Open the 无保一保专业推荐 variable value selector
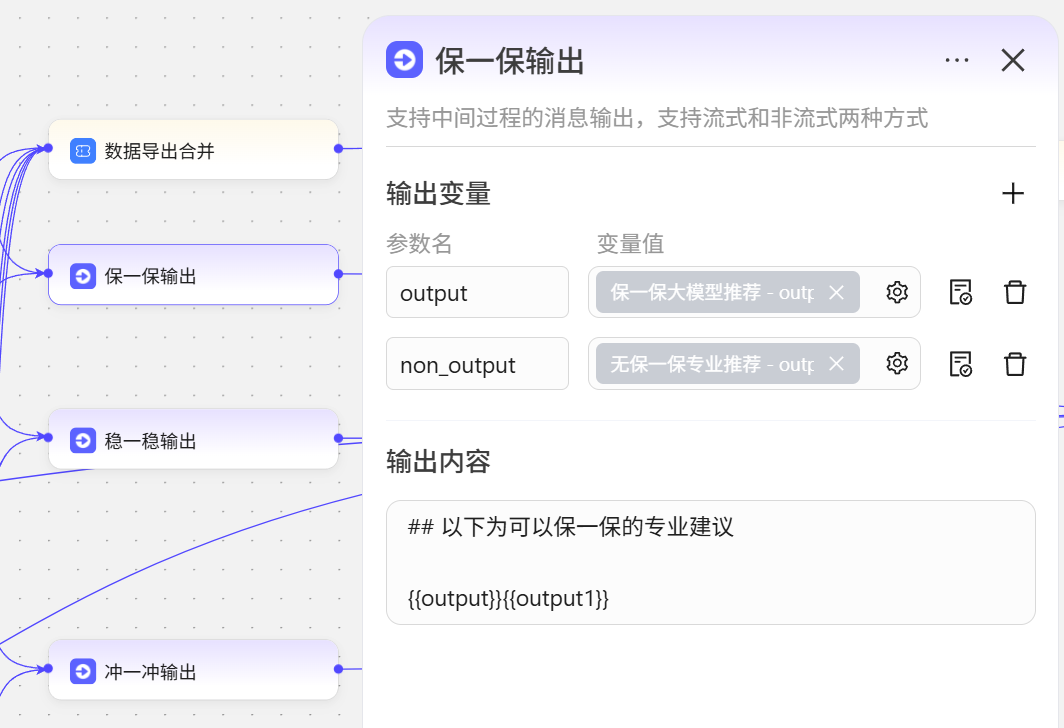Screen dimensions: 1064x728 [x=712, y=363]
